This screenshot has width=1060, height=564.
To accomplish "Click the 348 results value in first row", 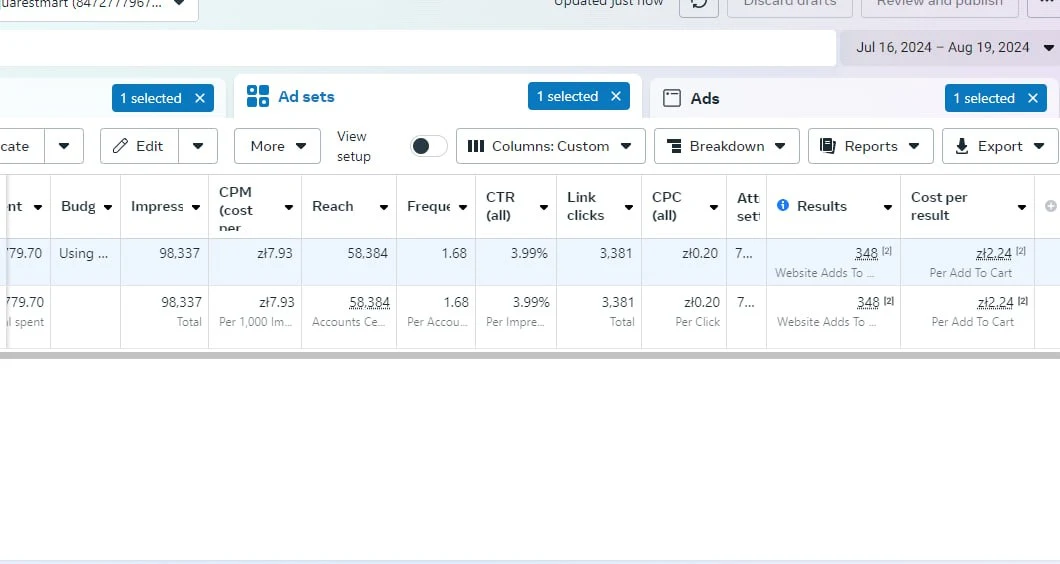I will coord(867,254).
